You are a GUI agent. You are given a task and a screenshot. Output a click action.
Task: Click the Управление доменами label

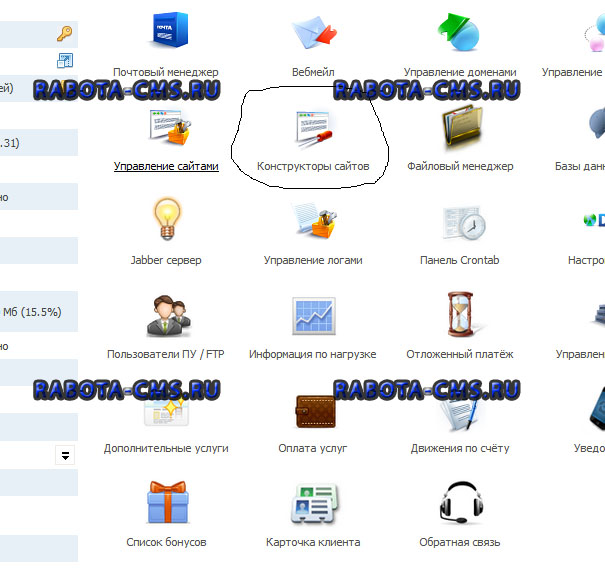460,72
